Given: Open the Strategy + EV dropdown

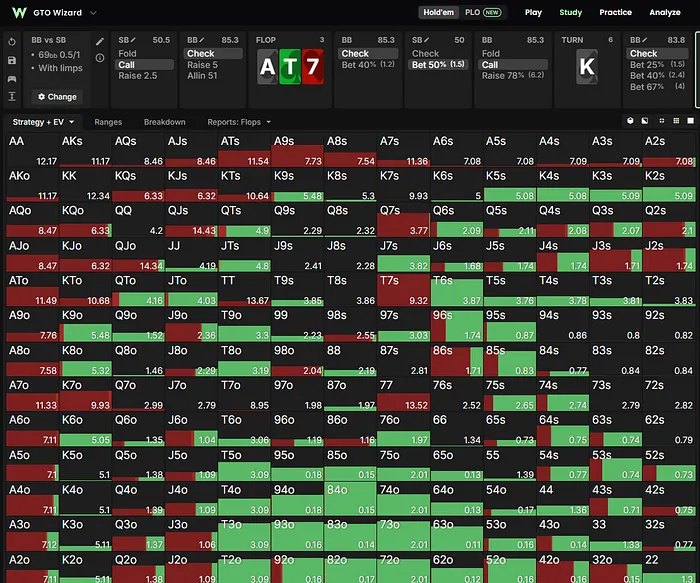Looking at the screenshot, I should (43, 122).
